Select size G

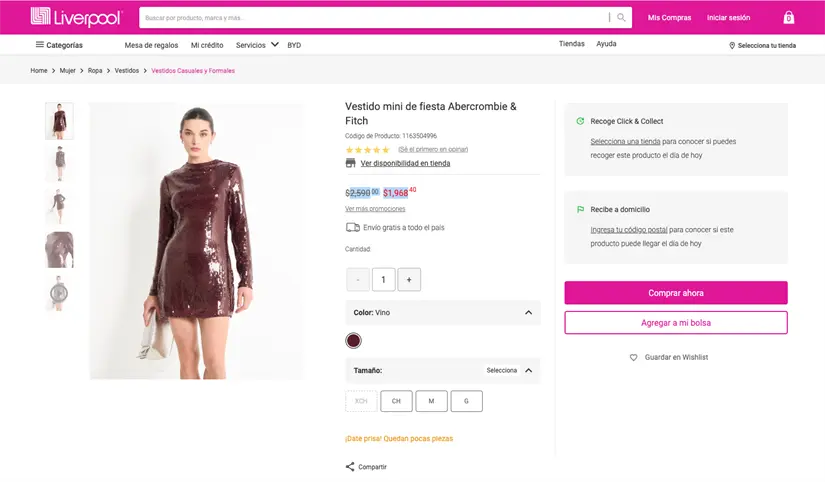point(466,401)
